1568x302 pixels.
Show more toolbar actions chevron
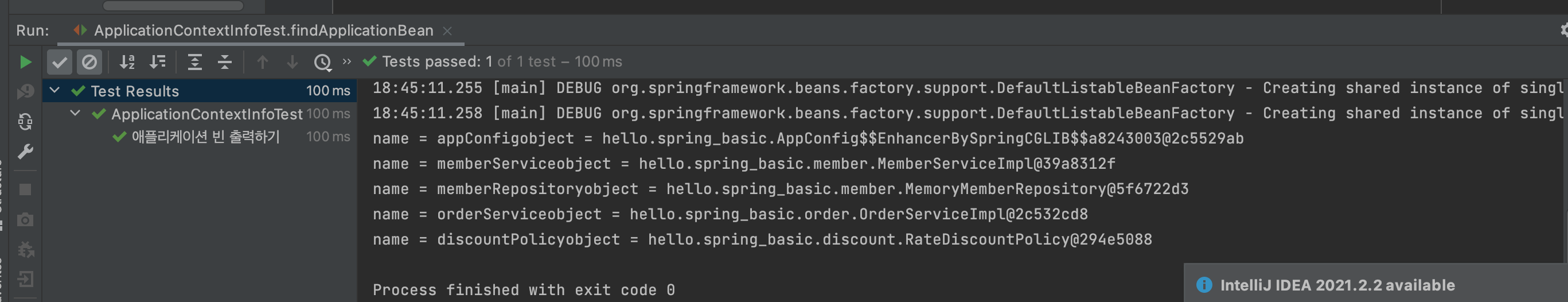(x=347, y=61)
